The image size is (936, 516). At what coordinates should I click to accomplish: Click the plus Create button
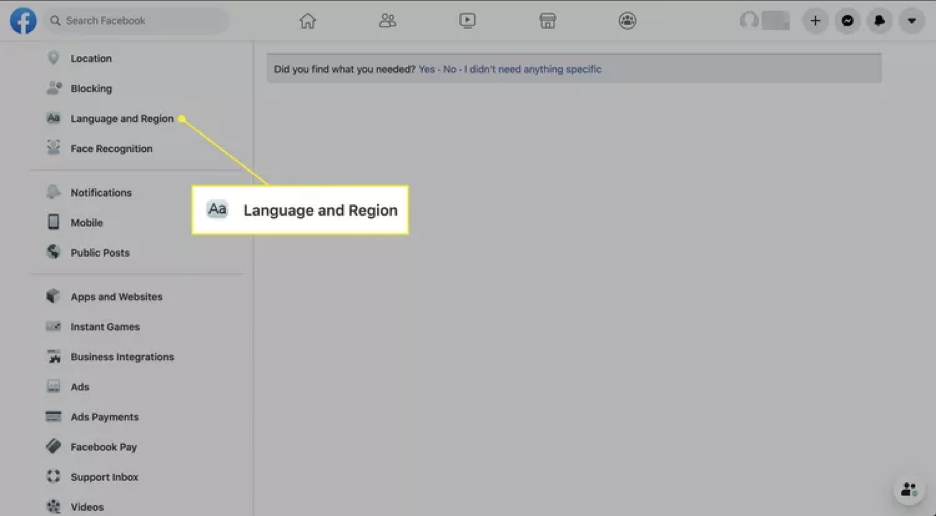tap(815, 20)
